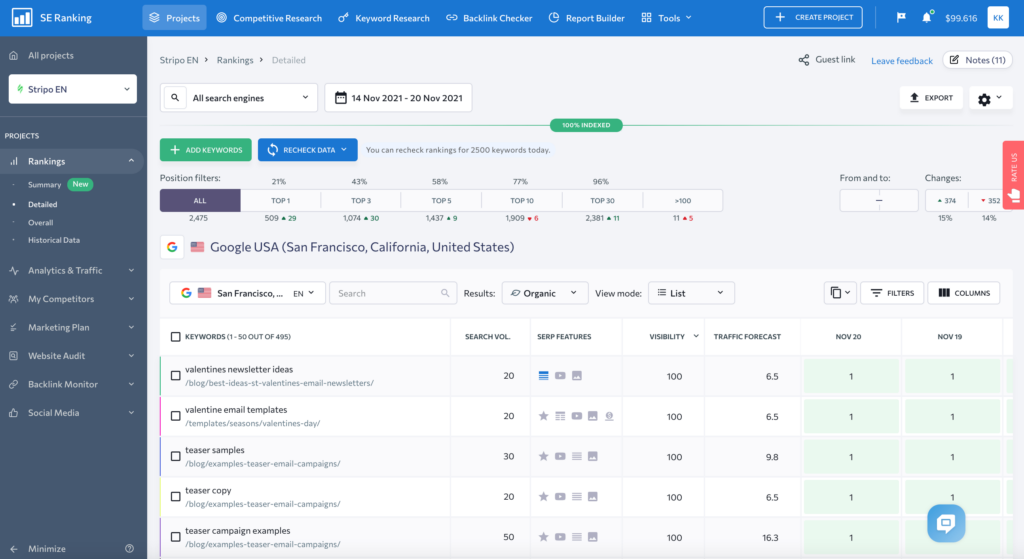Open Notes (11) button

(x=978, y=60)
